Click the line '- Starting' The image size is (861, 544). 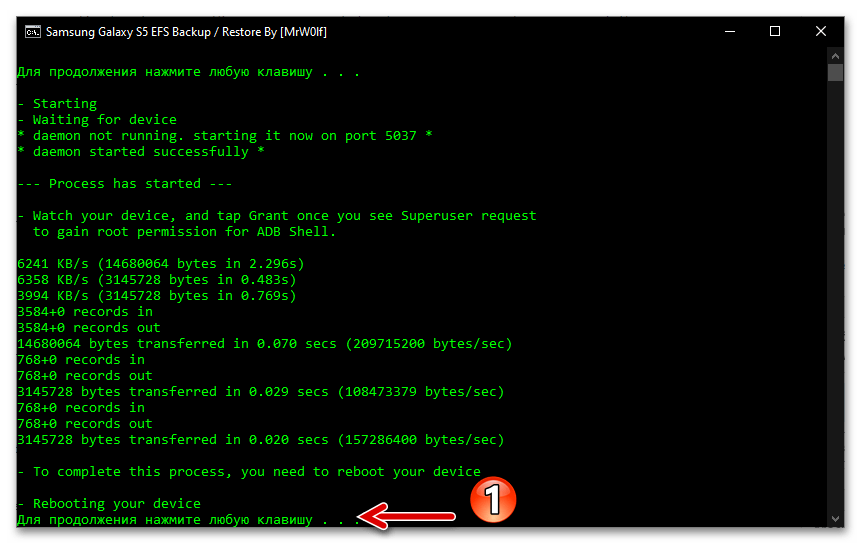click(x=57, y=104)
